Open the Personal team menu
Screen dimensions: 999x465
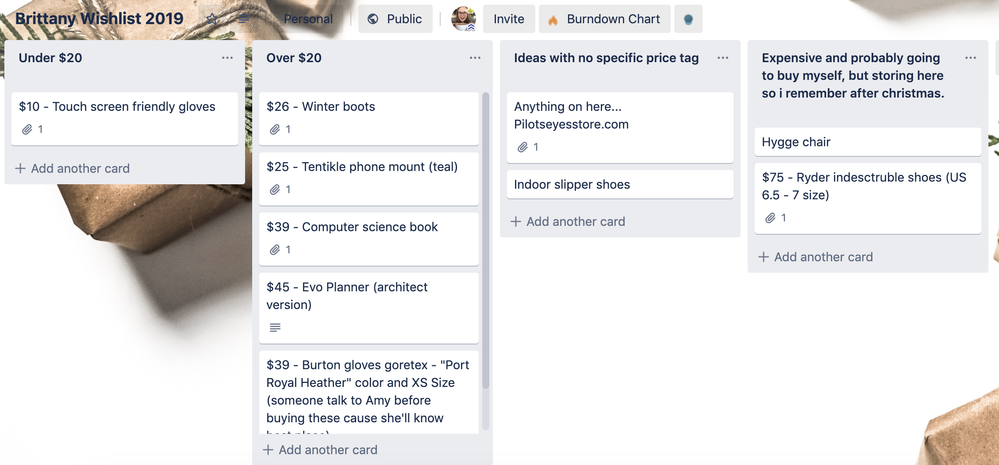click(308, 19)
